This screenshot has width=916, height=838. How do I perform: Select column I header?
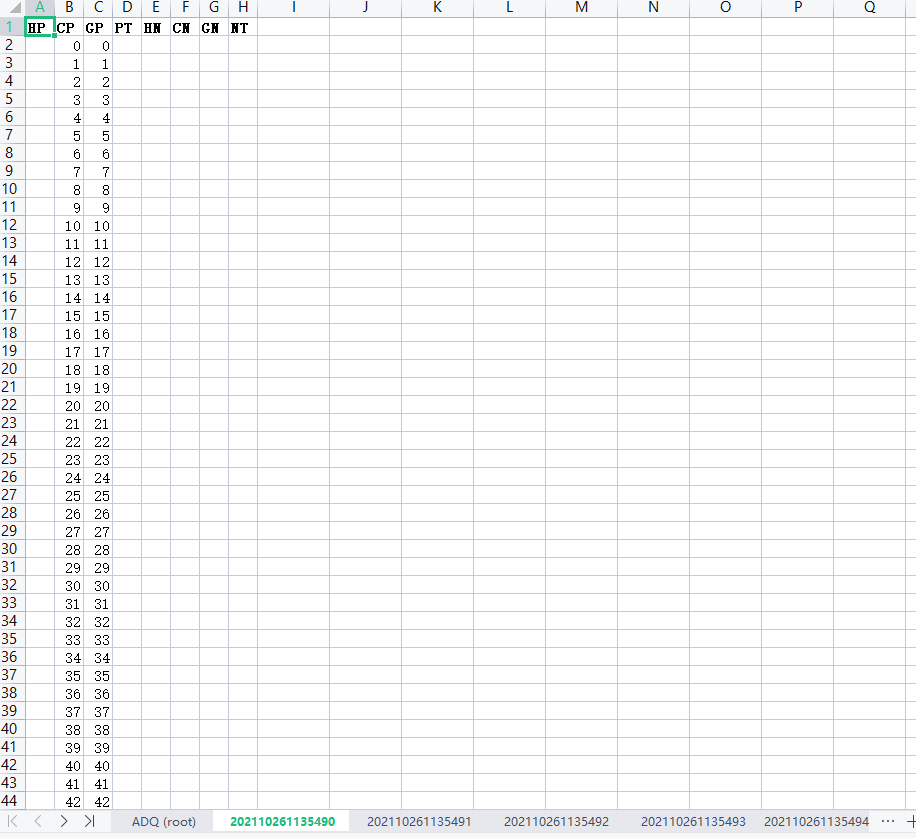293,8
